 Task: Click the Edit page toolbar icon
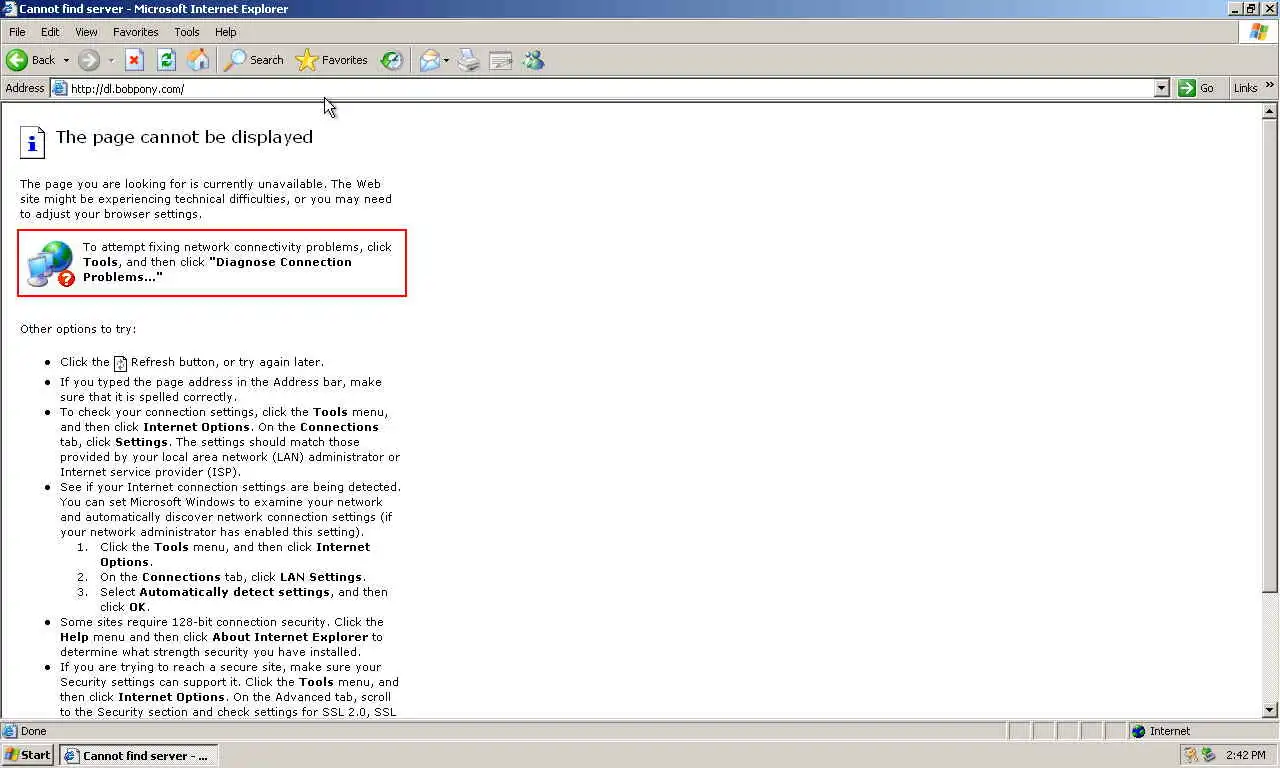coord(500,60)
